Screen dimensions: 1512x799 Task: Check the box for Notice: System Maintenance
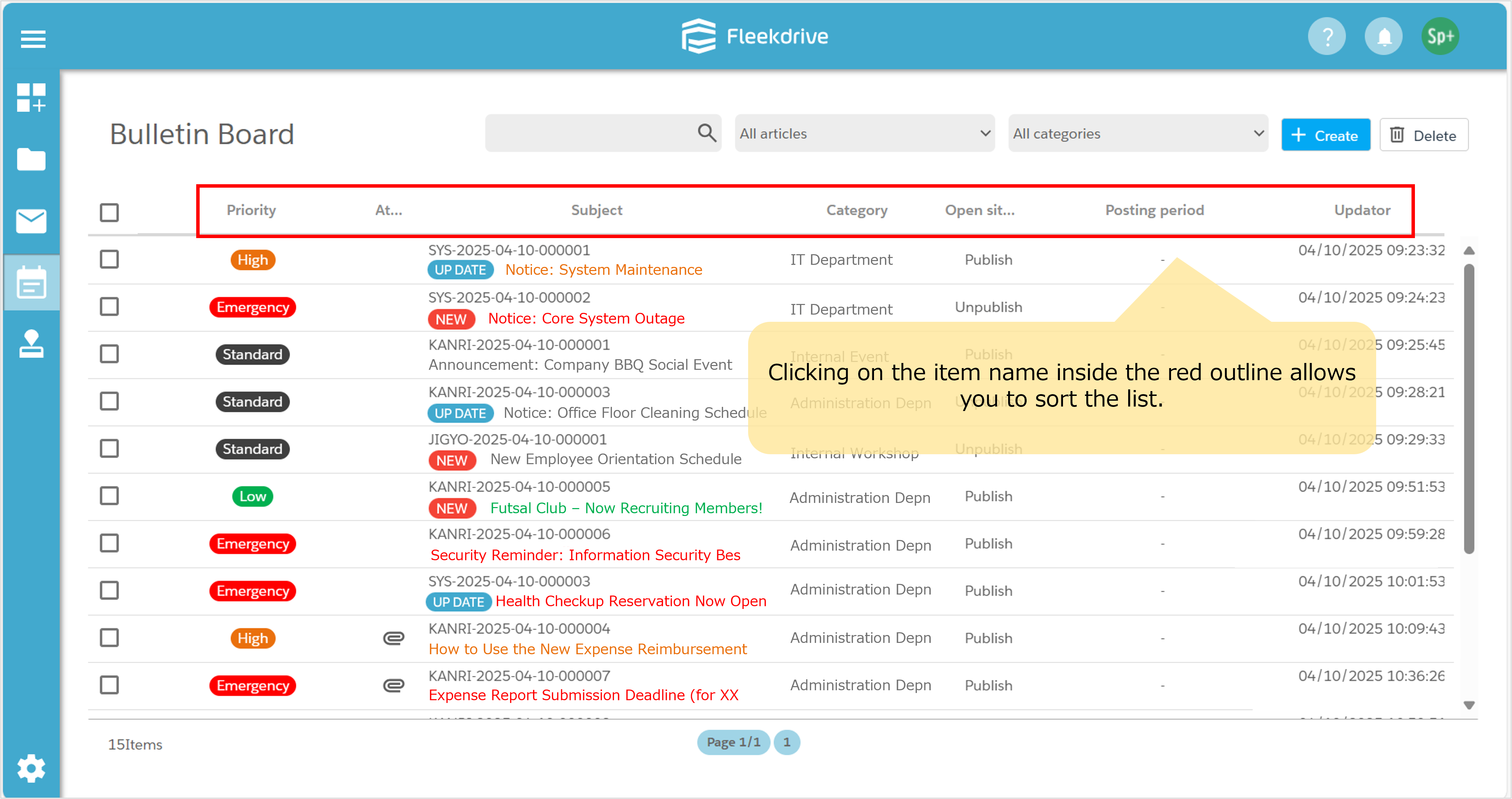(109, 259)
